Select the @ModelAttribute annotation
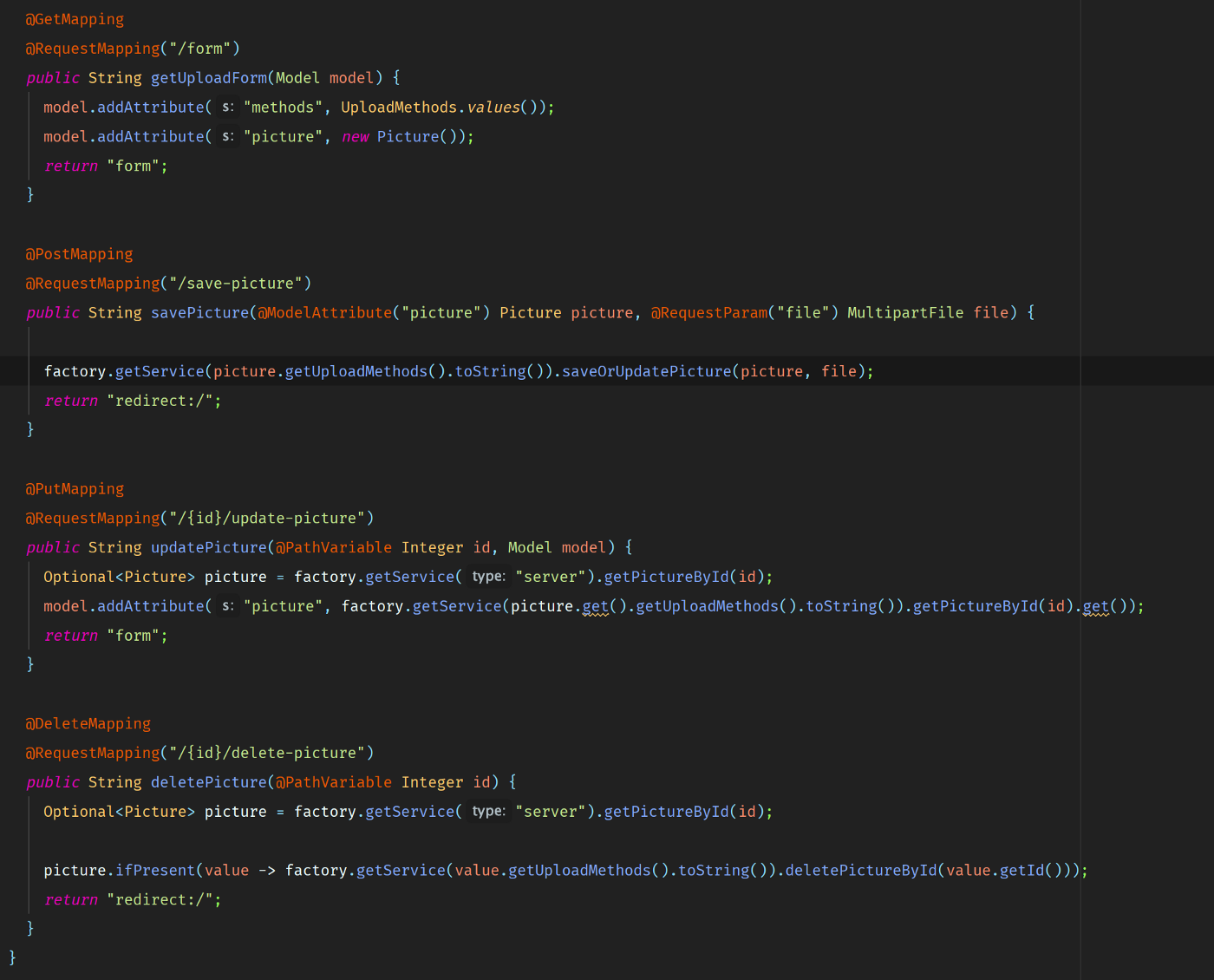The image size is (1214, 980). coord(324,313)
